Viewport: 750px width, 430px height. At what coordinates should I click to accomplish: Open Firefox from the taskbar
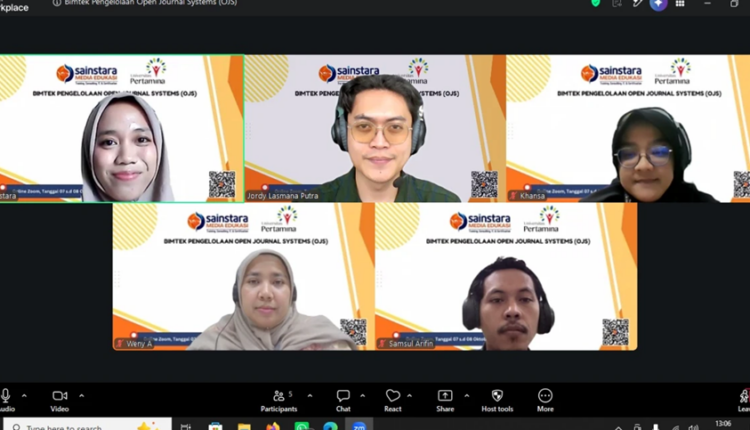tap(273, 426)
